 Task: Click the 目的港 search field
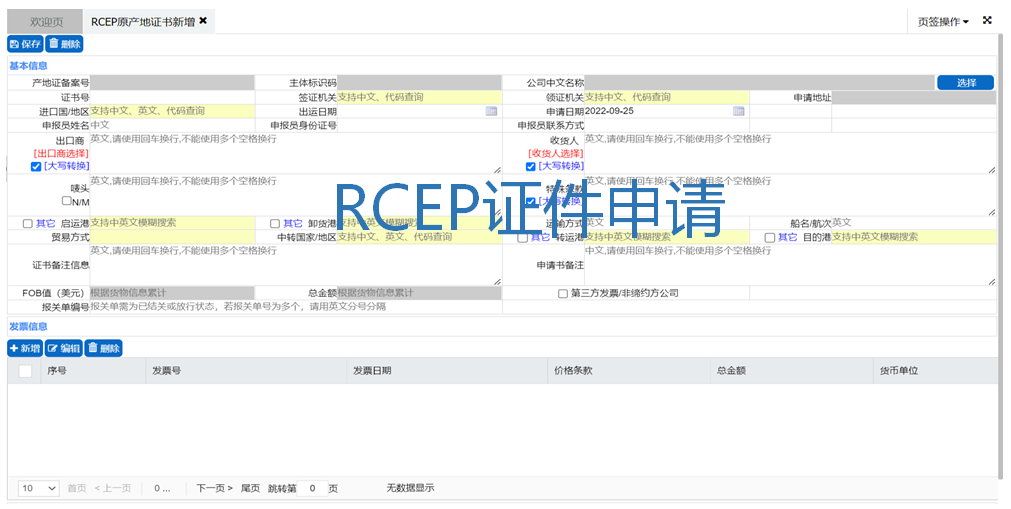[914, 237]
